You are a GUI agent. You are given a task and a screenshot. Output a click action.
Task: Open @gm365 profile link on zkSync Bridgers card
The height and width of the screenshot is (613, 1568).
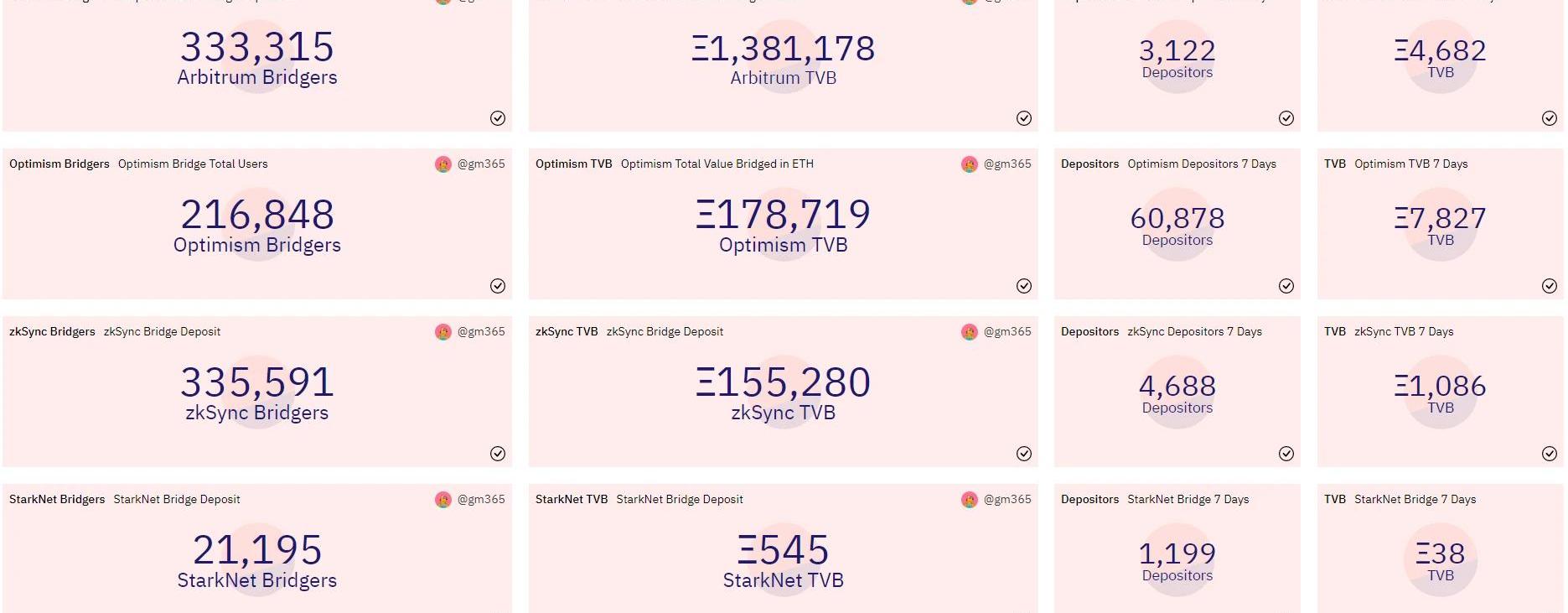[481, 332]
